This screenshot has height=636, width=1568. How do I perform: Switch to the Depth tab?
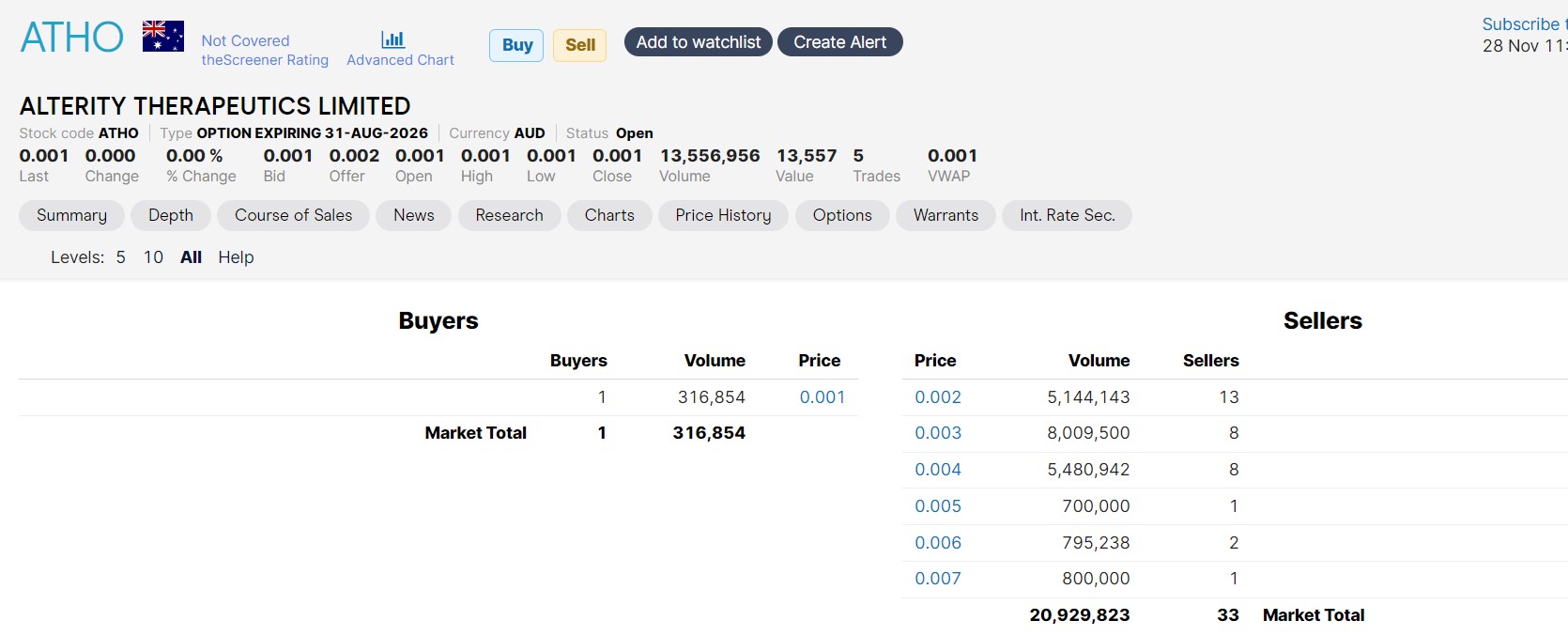171,215
